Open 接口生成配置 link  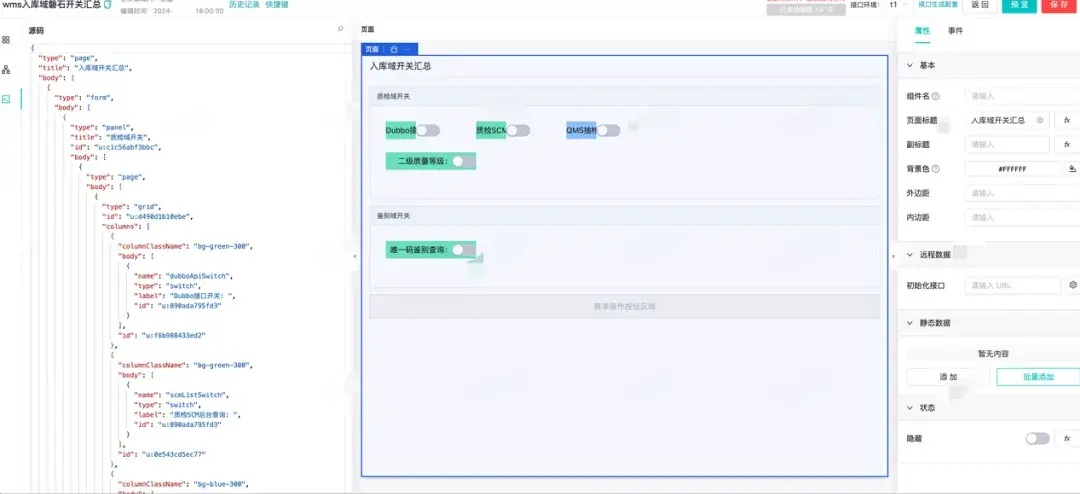click(x=937, y=4)
